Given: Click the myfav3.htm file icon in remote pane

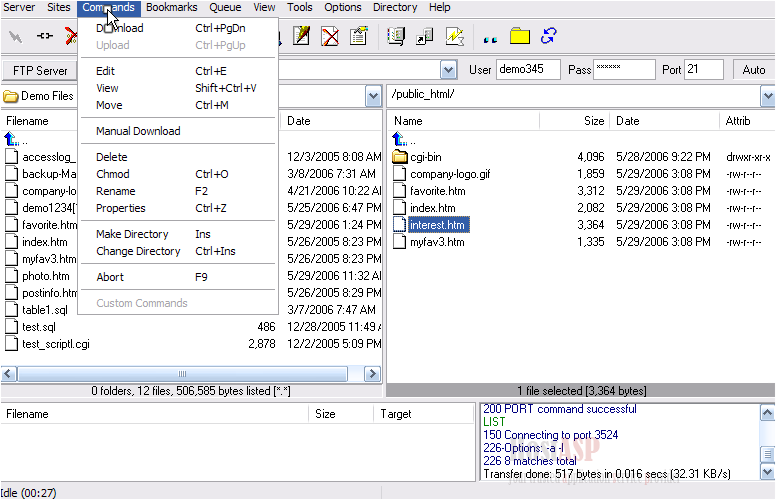Looking at the screenshot, I should (x=399, y=242).
